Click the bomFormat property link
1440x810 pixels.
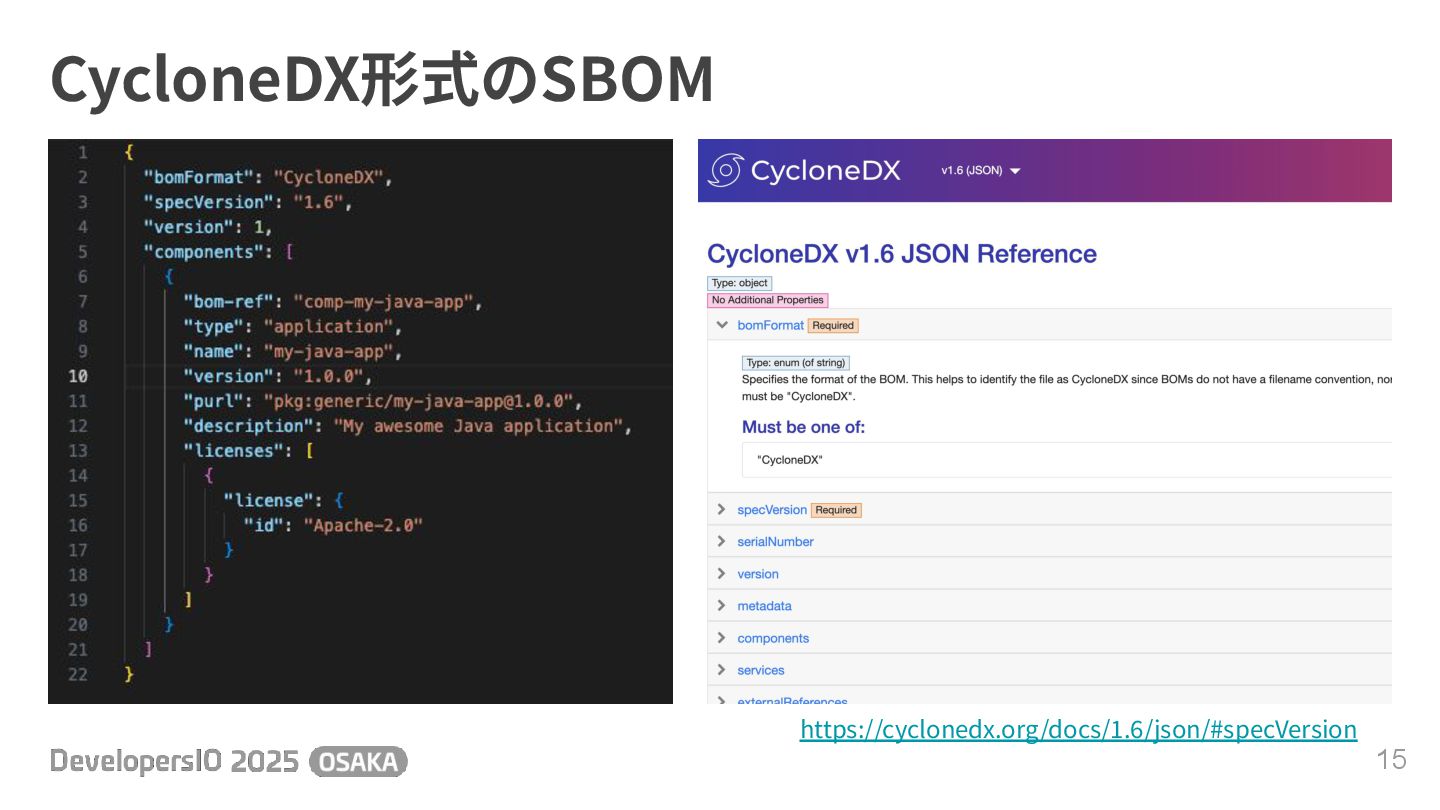(770, 325)
